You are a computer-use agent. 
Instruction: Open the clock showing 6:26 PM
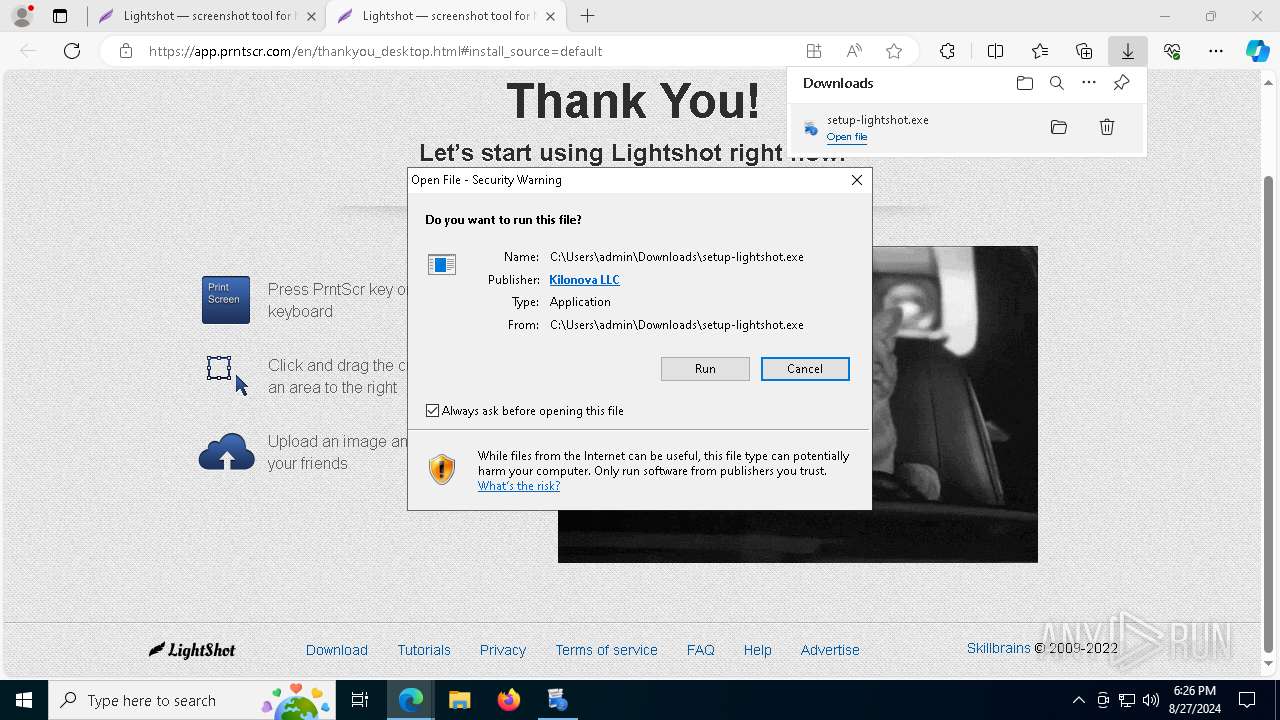point(1194,700)
